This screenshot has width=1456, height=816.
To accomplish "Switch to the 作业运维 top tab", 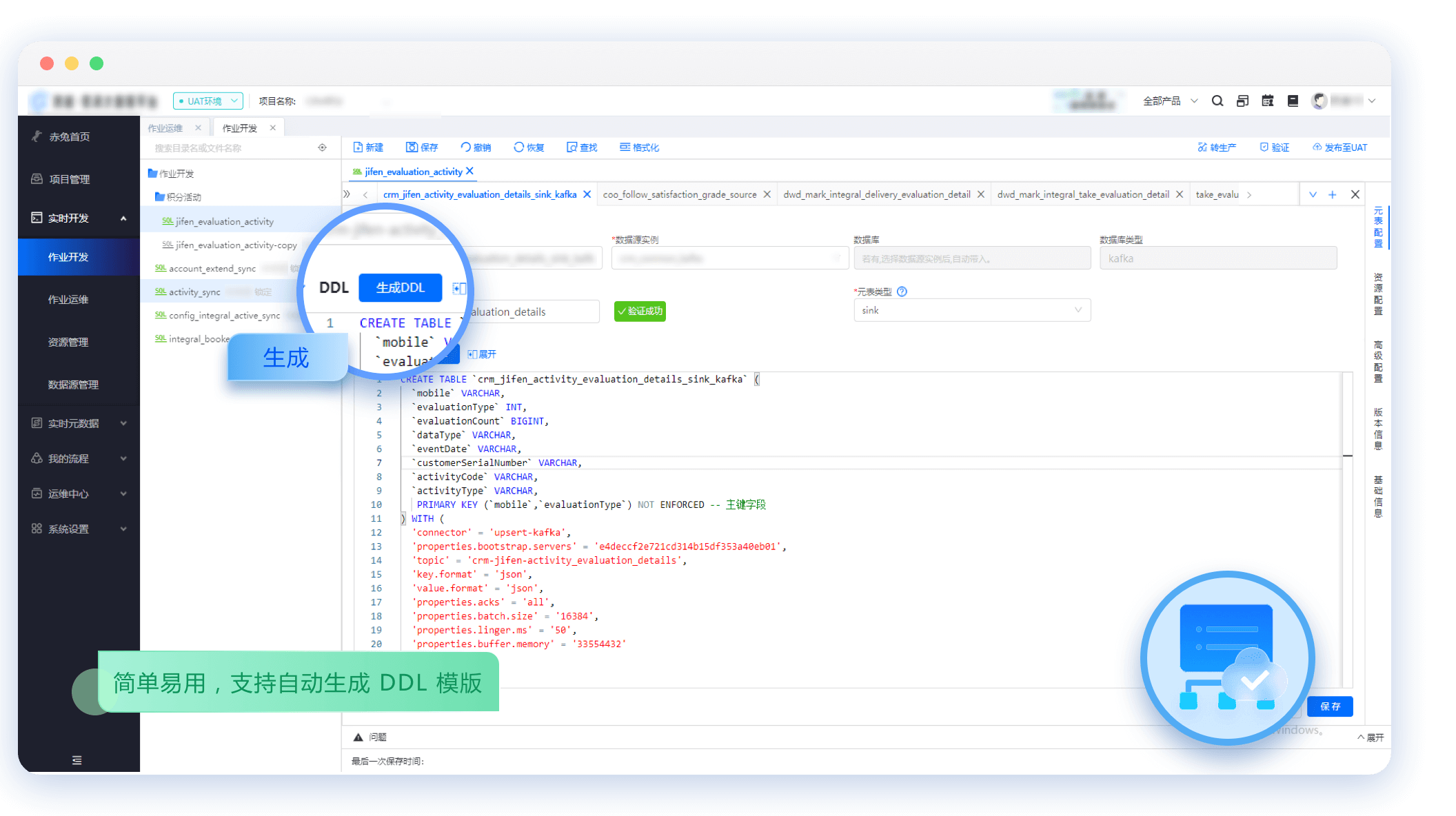I will [x=165, y=128].
